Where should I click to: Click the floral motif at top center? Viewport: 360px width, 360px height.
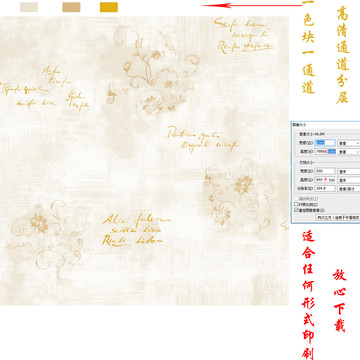(153, 72)
